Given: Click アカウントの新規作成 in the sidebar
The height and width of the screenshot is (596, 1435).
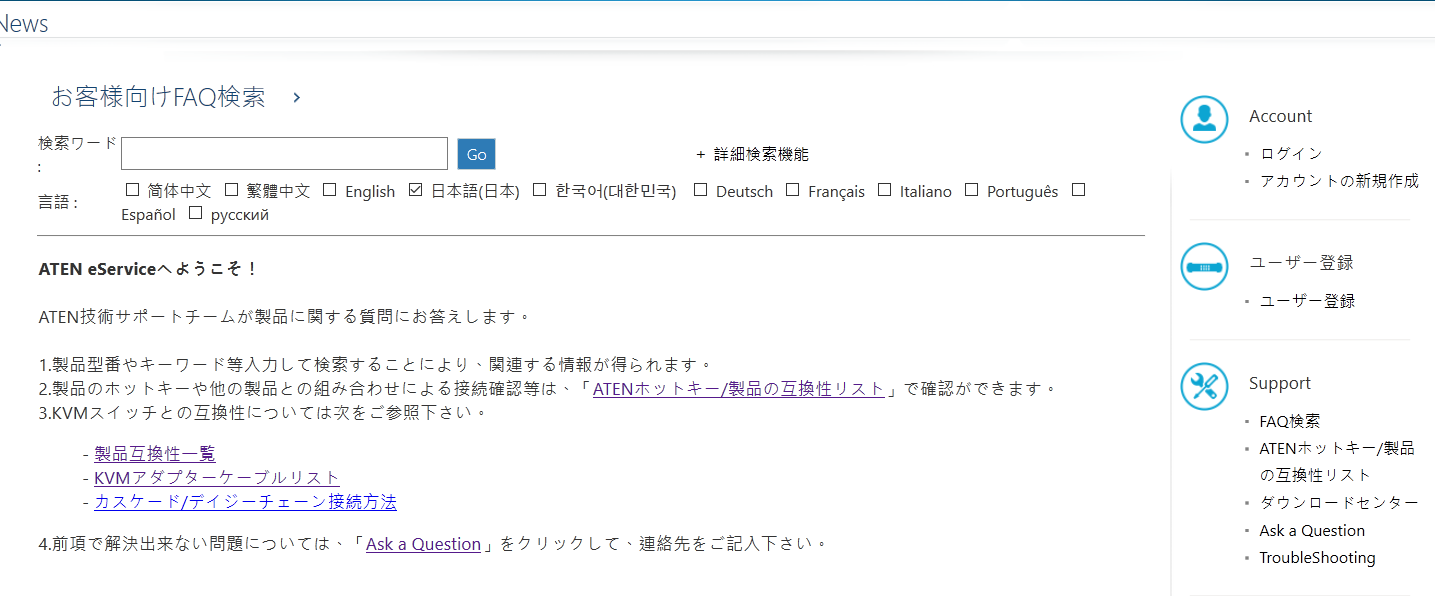Looking at the screenshot, I should (x=1339, y=181).
